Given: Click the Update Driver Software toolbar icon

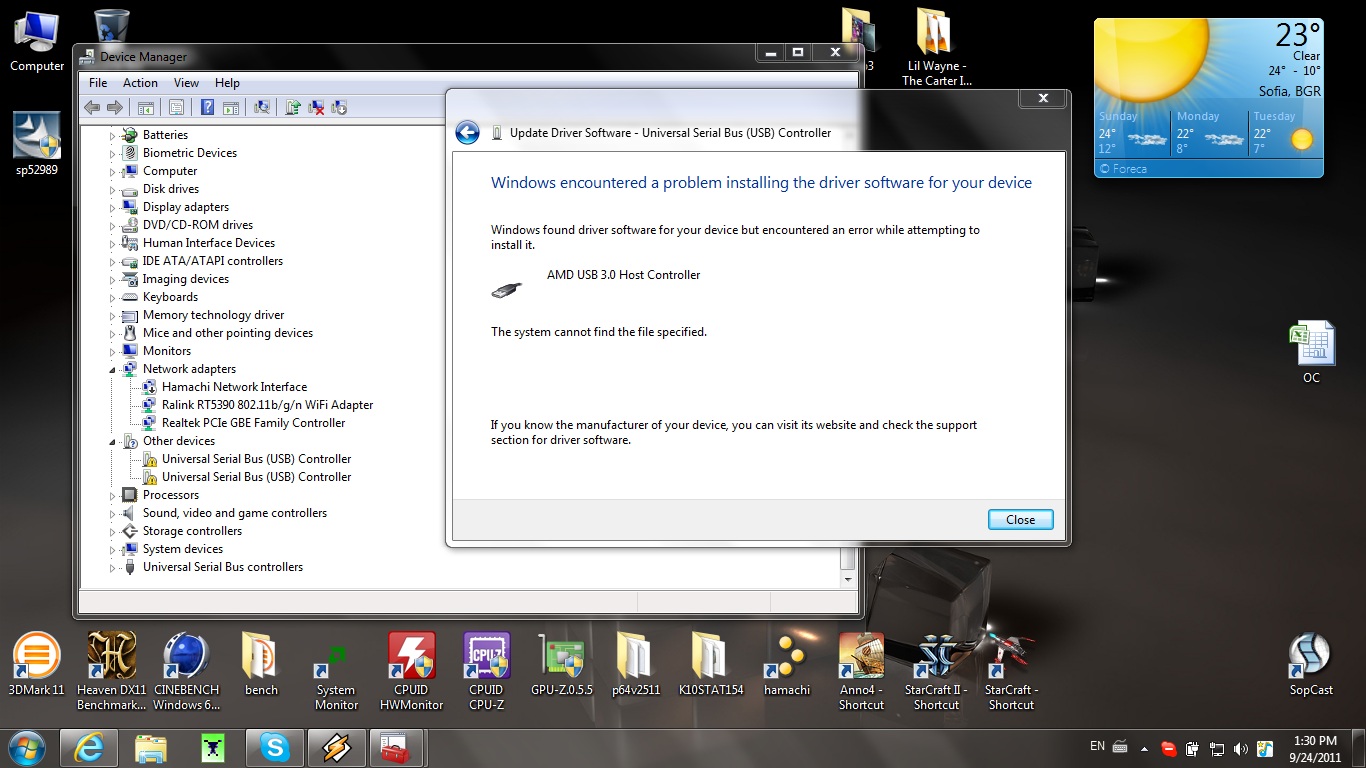Looking at the screenshot, I should 293,107.
